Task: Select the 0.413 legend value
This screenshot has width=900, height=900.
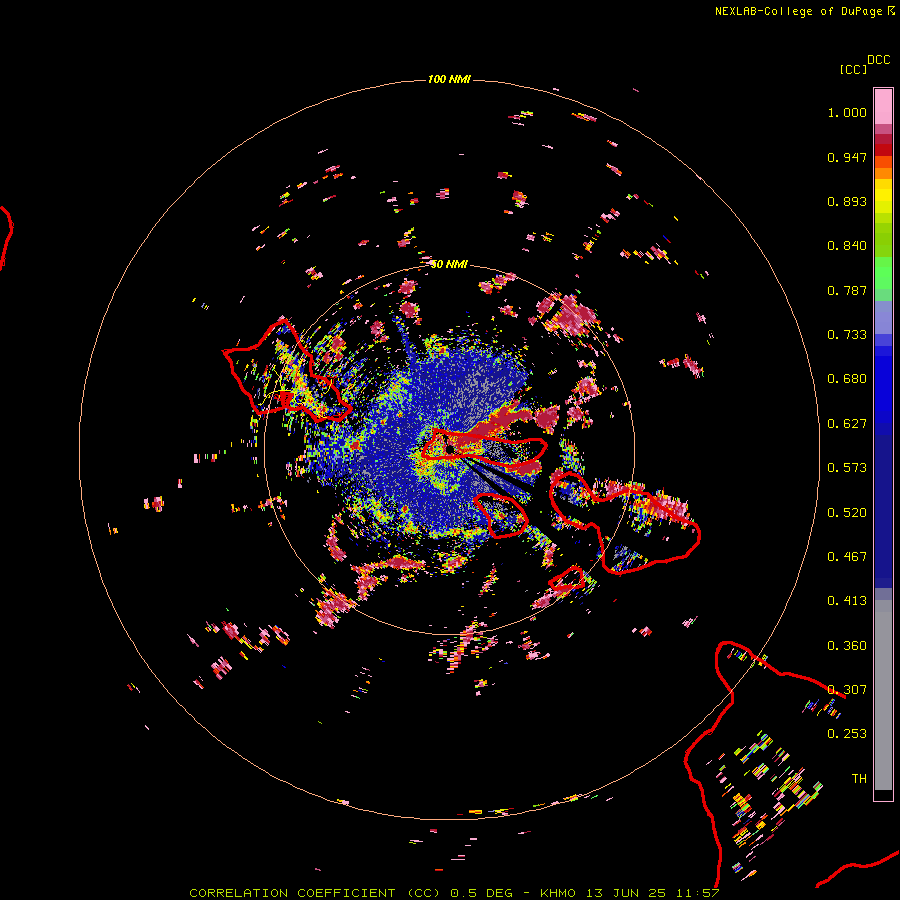Action: click(x=847, y=601)
